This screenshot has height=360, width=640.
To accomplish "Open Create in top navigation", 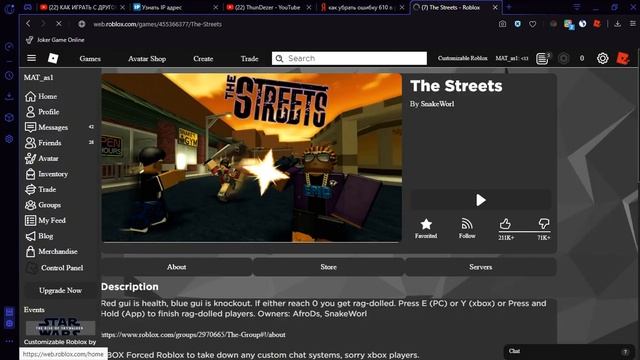I will [x=203, y=58].
